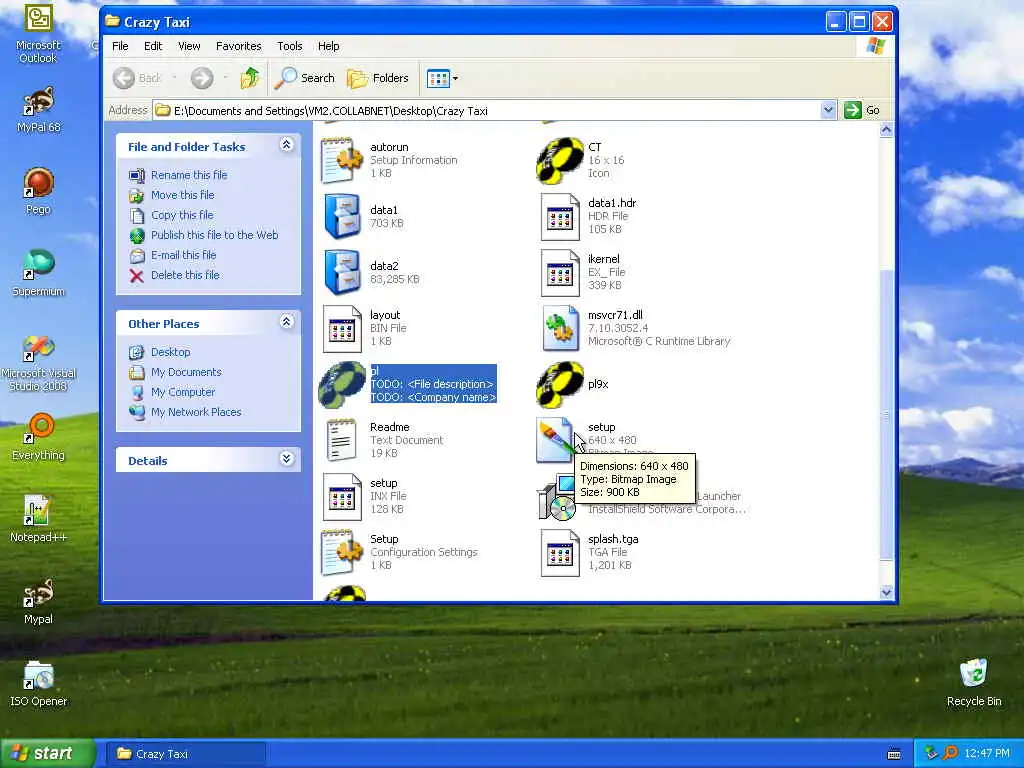
Task: Open the Tools menu
Action: pyautogui.click(x=289, y=46)
